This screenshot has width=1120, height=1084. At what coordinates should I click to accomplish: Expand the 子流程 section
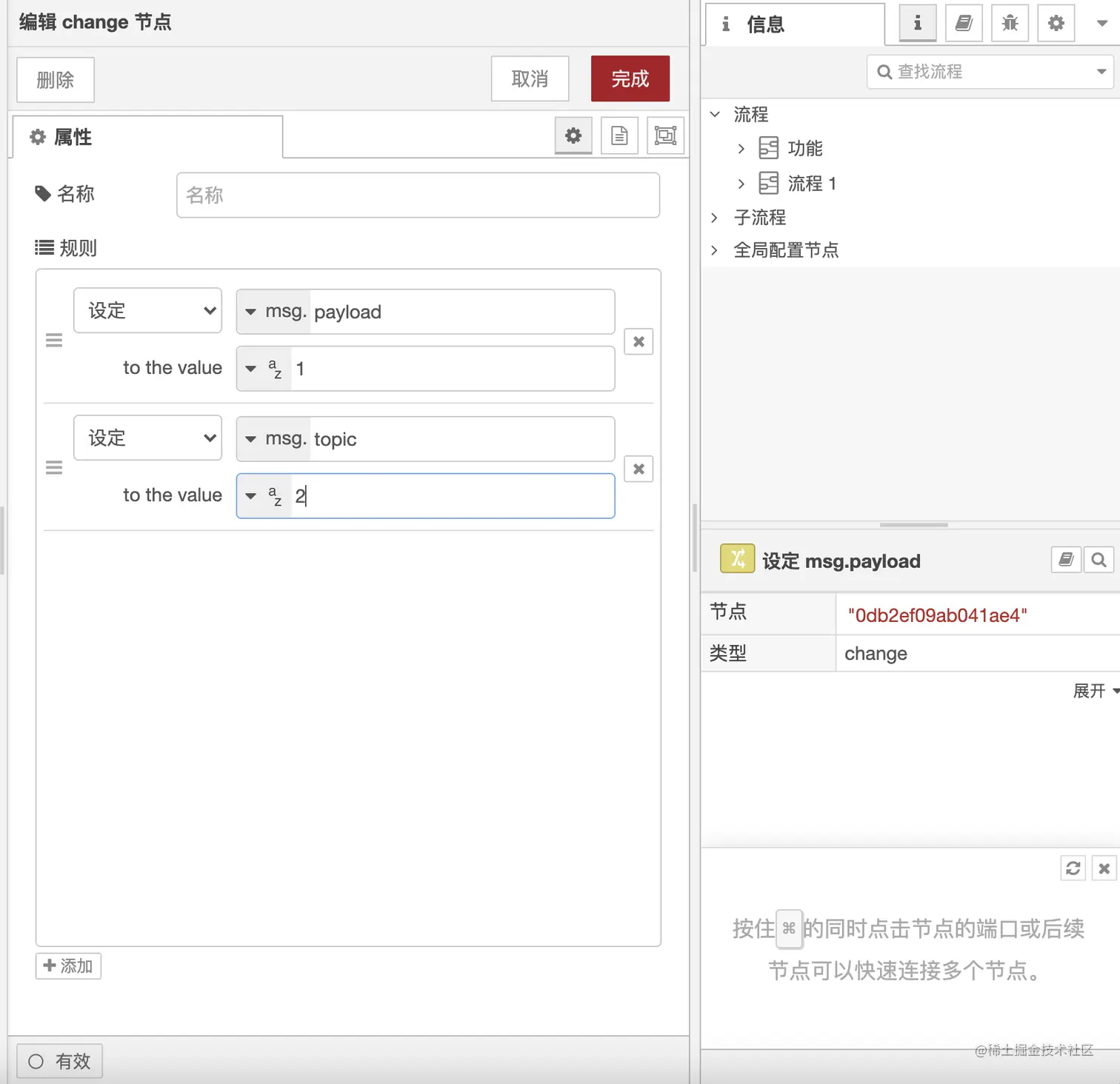[x=715, y=217]
